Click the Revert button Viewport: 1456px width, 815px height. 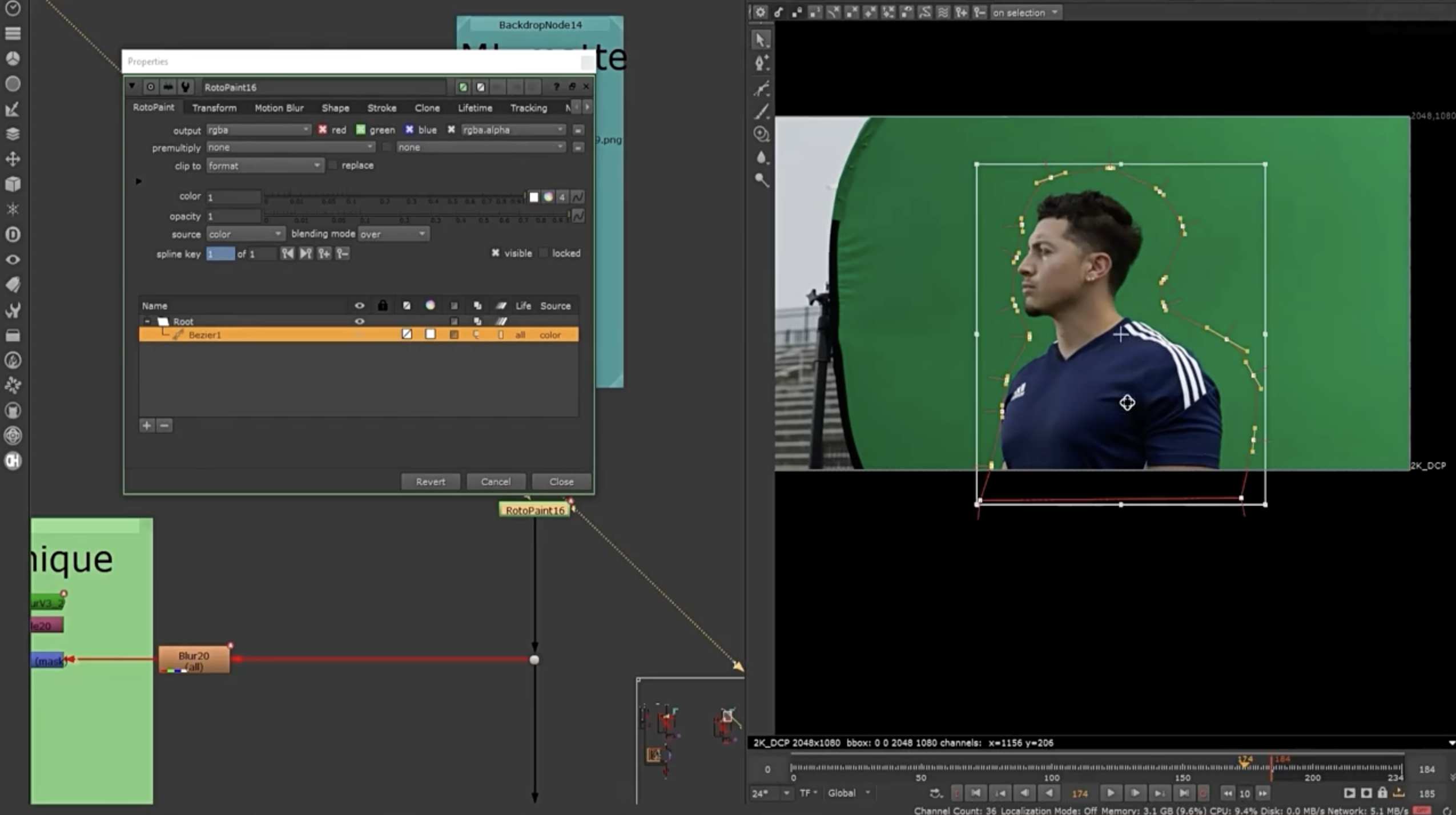[x=430, y=481]
